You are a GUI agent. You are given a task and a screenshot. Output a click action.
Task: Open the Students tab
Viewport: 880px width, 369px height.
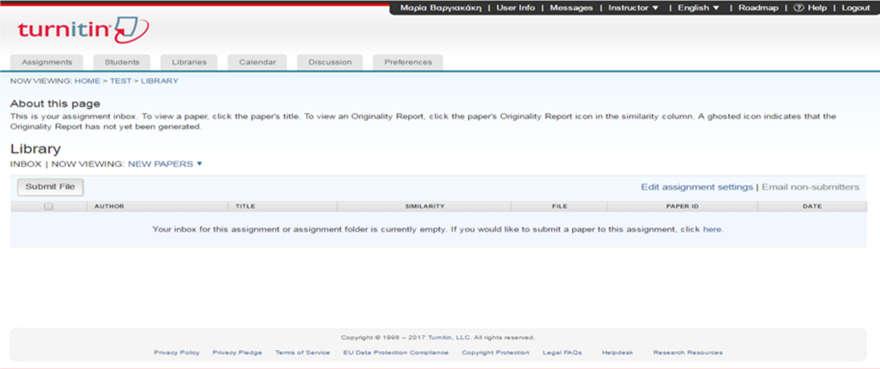pyautogui.click(x=122, y=62)
